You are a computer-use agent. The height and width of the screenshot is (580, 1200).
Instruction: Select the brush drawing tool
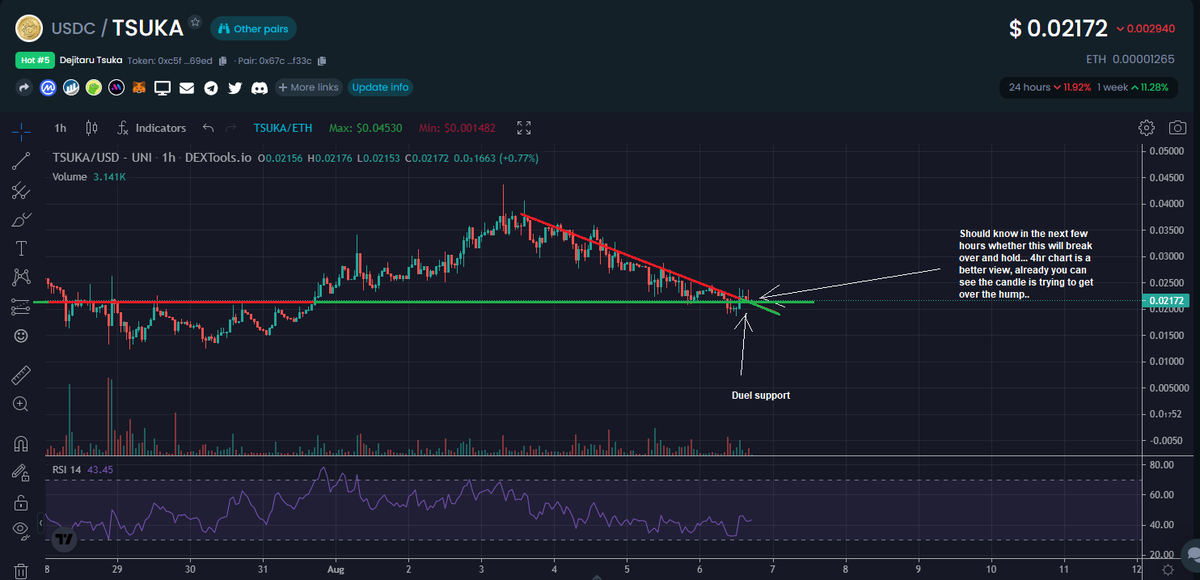[x=21, y=218]
